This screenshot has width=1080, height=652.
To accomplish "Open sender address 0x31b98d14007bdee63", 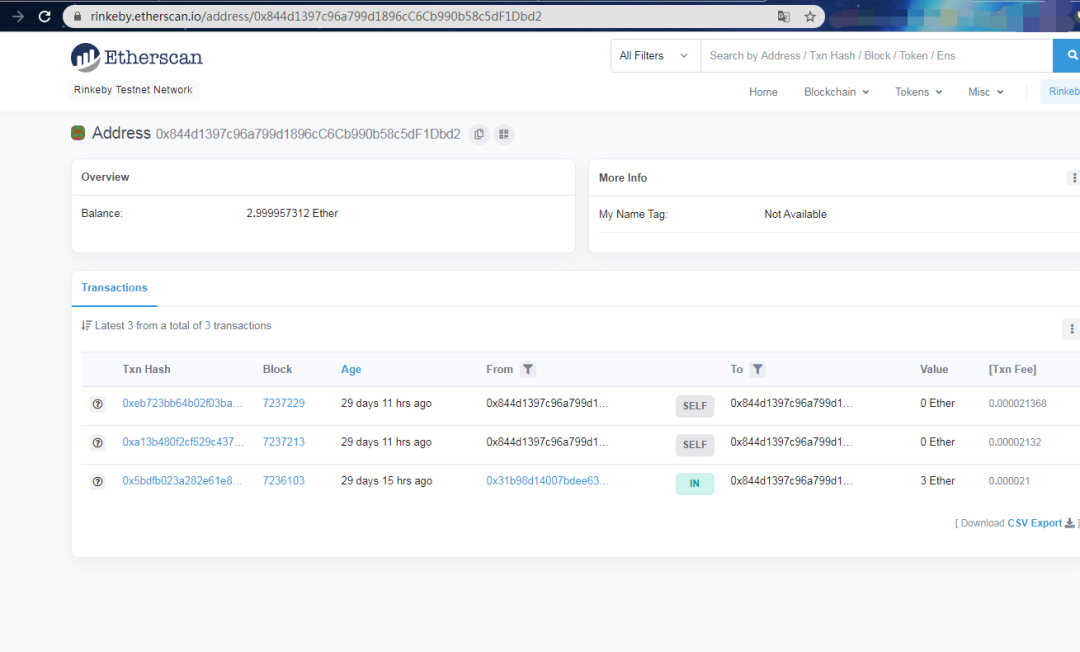I will (548, 481).
